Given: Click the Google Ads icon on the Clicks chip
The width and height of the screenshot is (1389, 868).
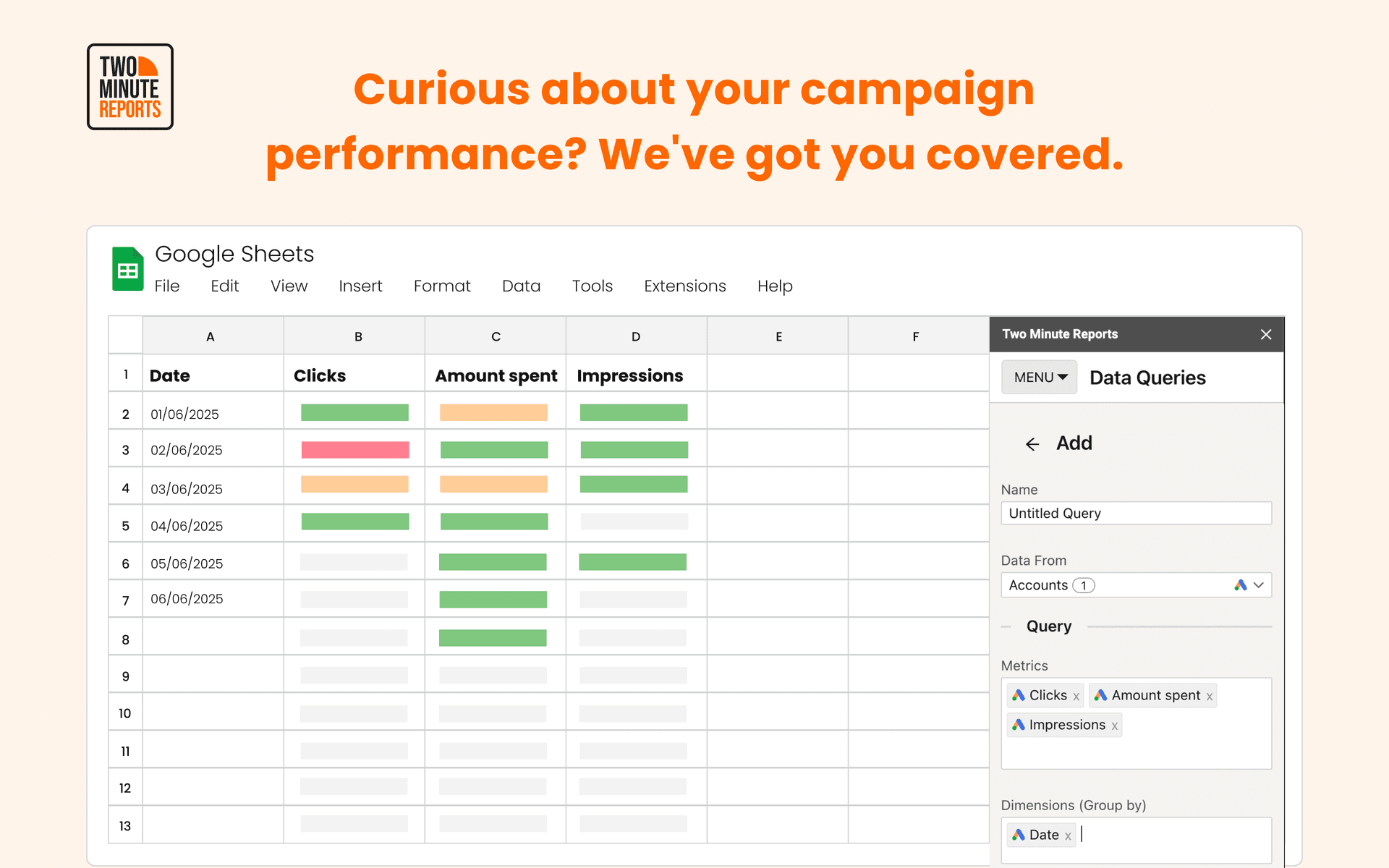Looking at the screenshot, I should point(1020,695).
